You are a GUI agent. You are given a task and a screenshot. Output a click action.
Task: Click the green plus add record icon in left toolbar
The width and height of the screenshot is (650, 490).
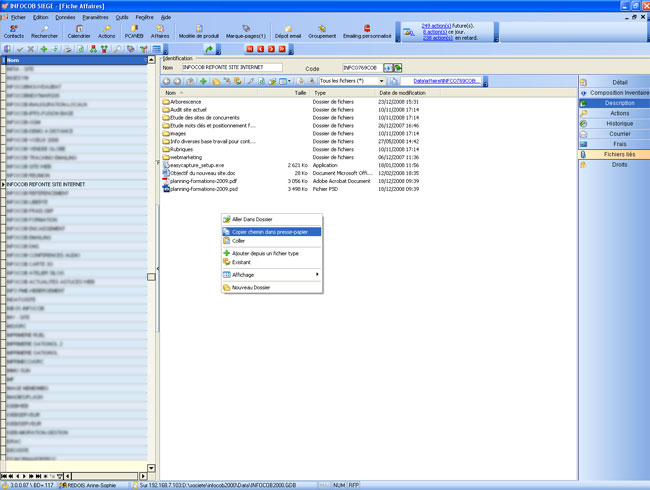tap(44, 49)
